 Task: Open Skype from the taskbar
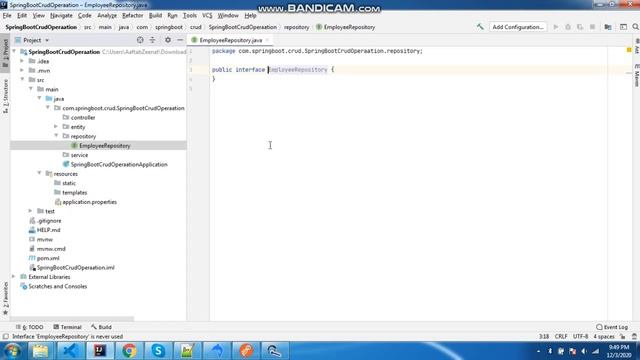pos(158,351)
